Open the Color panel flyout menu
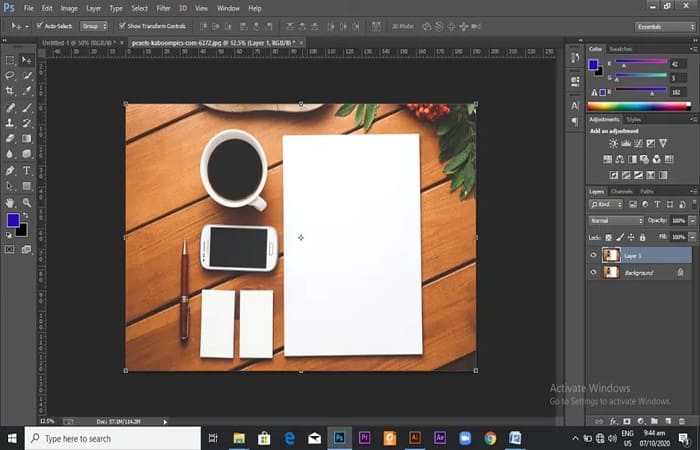This screenshot has height=450, width=700. click(x=694, y=49)
